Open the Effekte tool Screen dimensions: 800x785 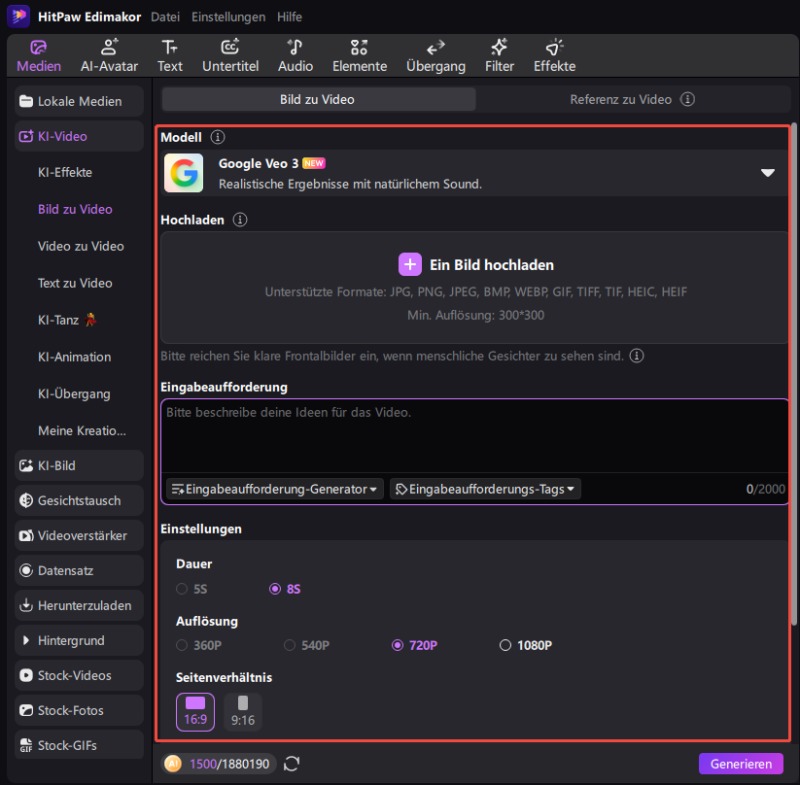[555, 56]
